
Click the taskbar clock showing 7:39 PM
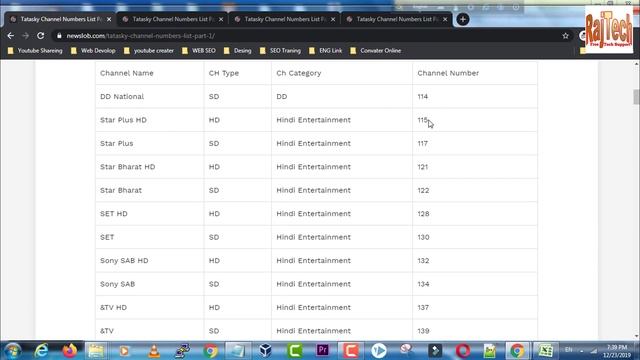click(617, 351)
